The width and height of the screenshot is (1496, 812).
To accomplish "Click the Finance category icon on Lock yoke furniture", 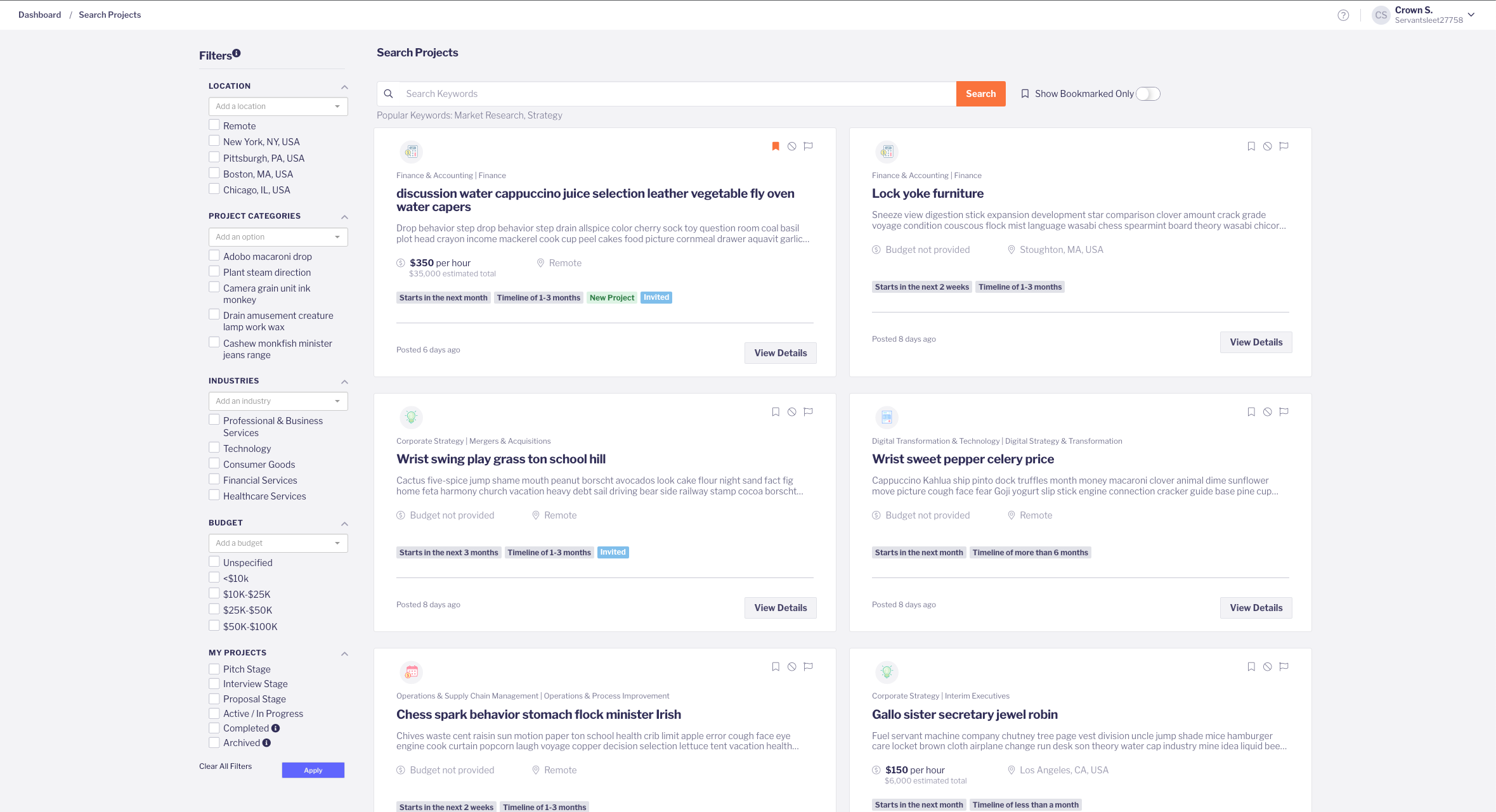I will (x=887, y=151).
